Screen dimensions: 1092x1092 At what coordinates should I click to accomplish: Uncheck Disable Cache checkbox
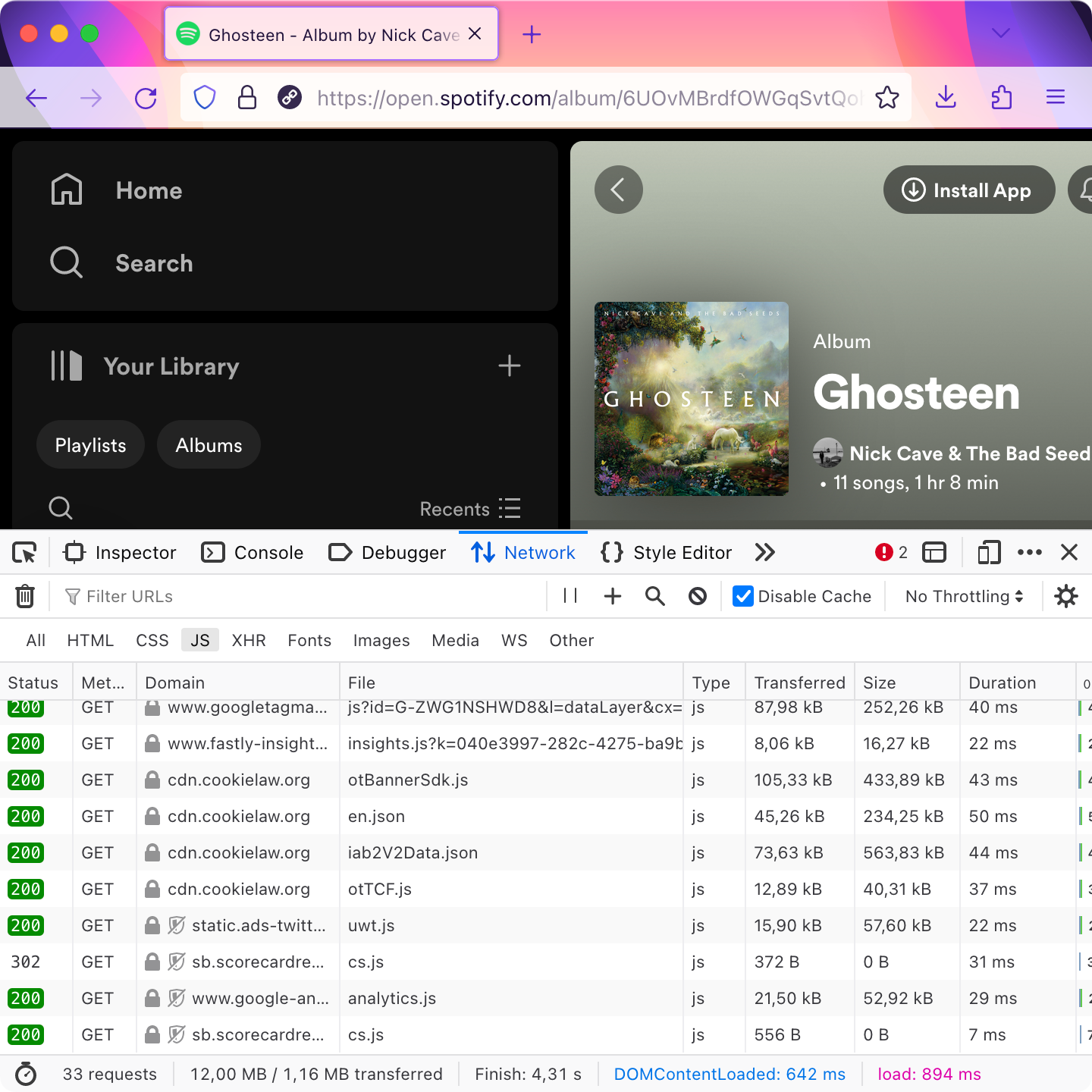click(743, 597)
